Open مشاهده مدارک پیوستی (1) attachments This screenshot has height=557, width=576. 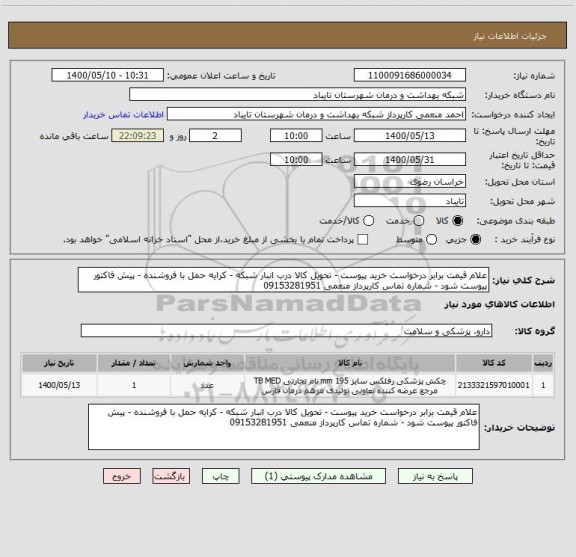pyautogui.click(x=318, y=476)
